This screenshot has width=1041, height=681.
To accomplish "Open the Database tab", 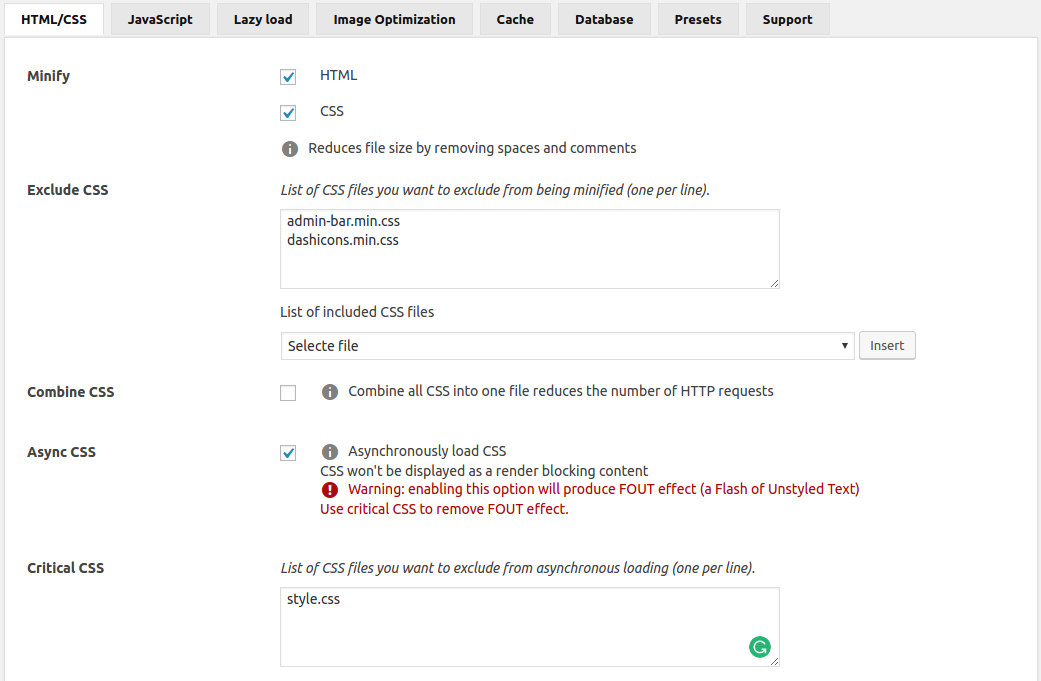I will (x=604, y=19).
